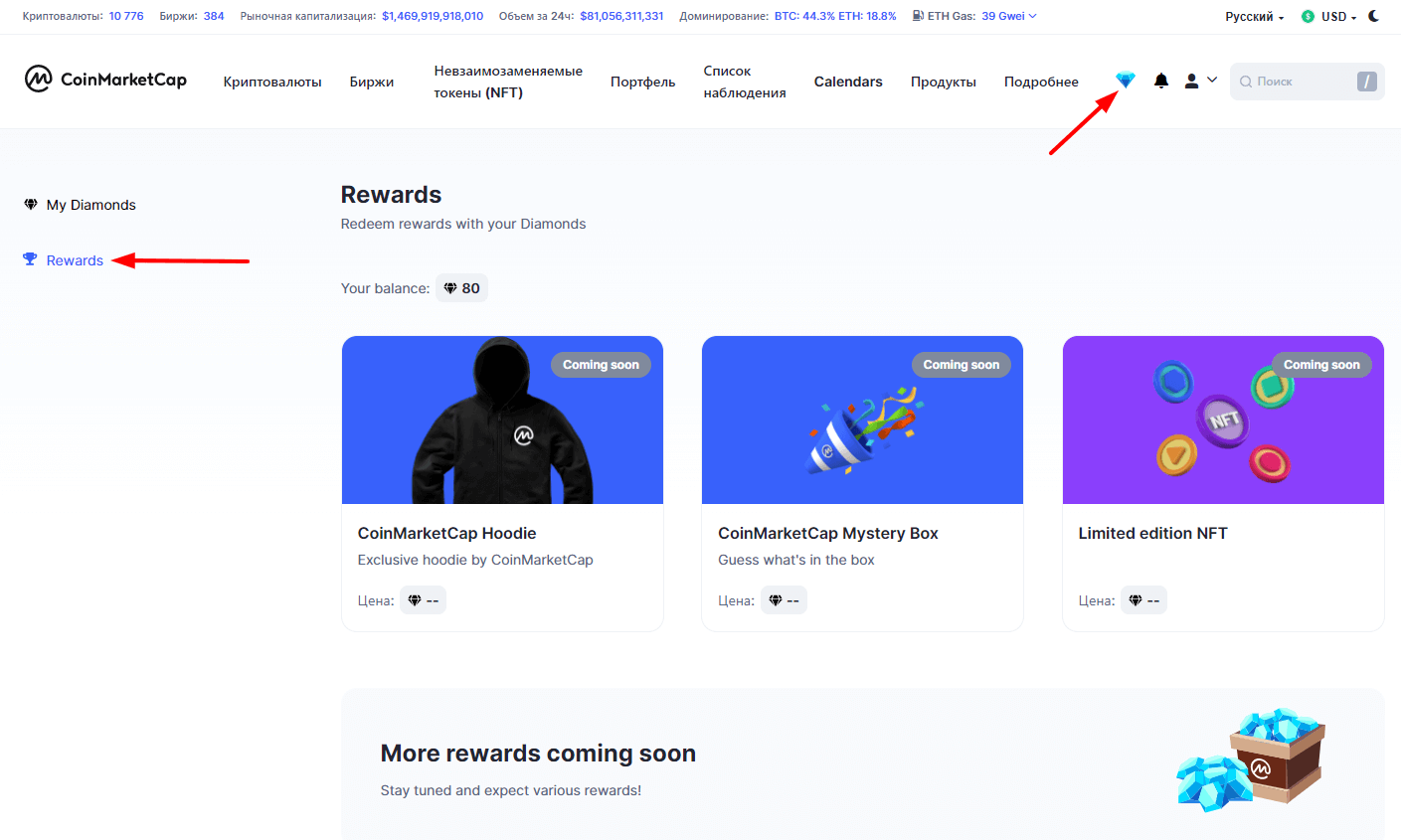This screenshot has height=840, width=1401.
Task: Open the Биржи menu
Action: click(372, 82)
